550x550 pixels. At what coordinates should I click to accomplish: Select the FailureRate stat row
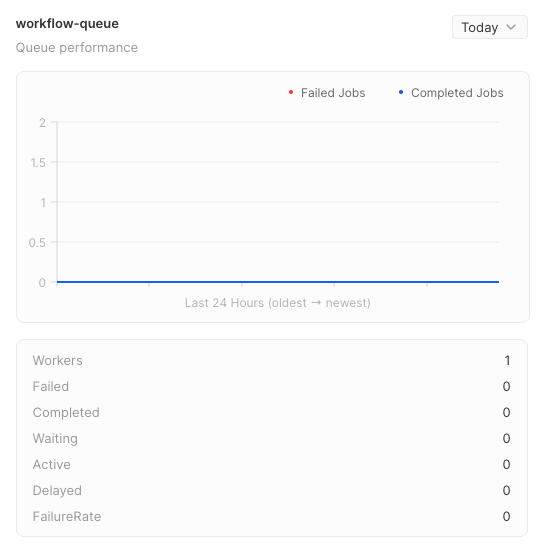pyautogui.click(x=271, y=516)
